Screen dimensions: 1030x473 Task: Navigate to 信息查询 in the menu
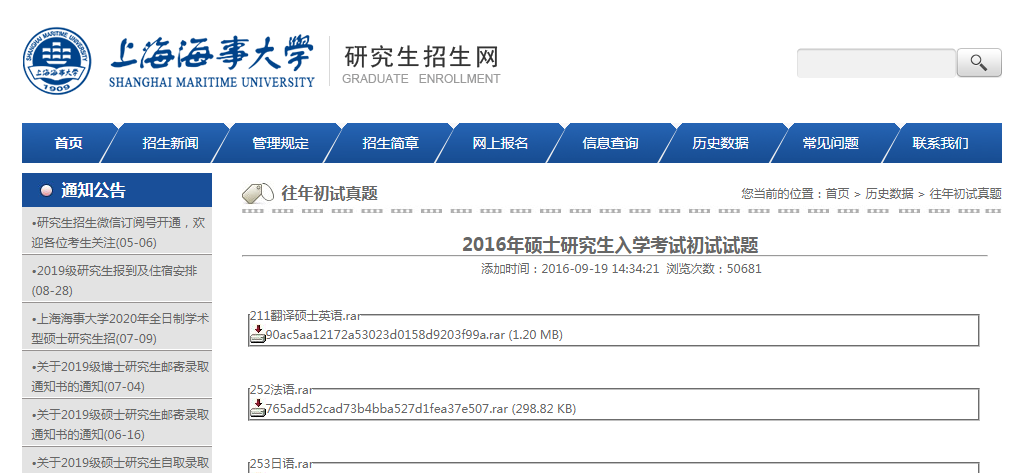[x=610, y=143]
